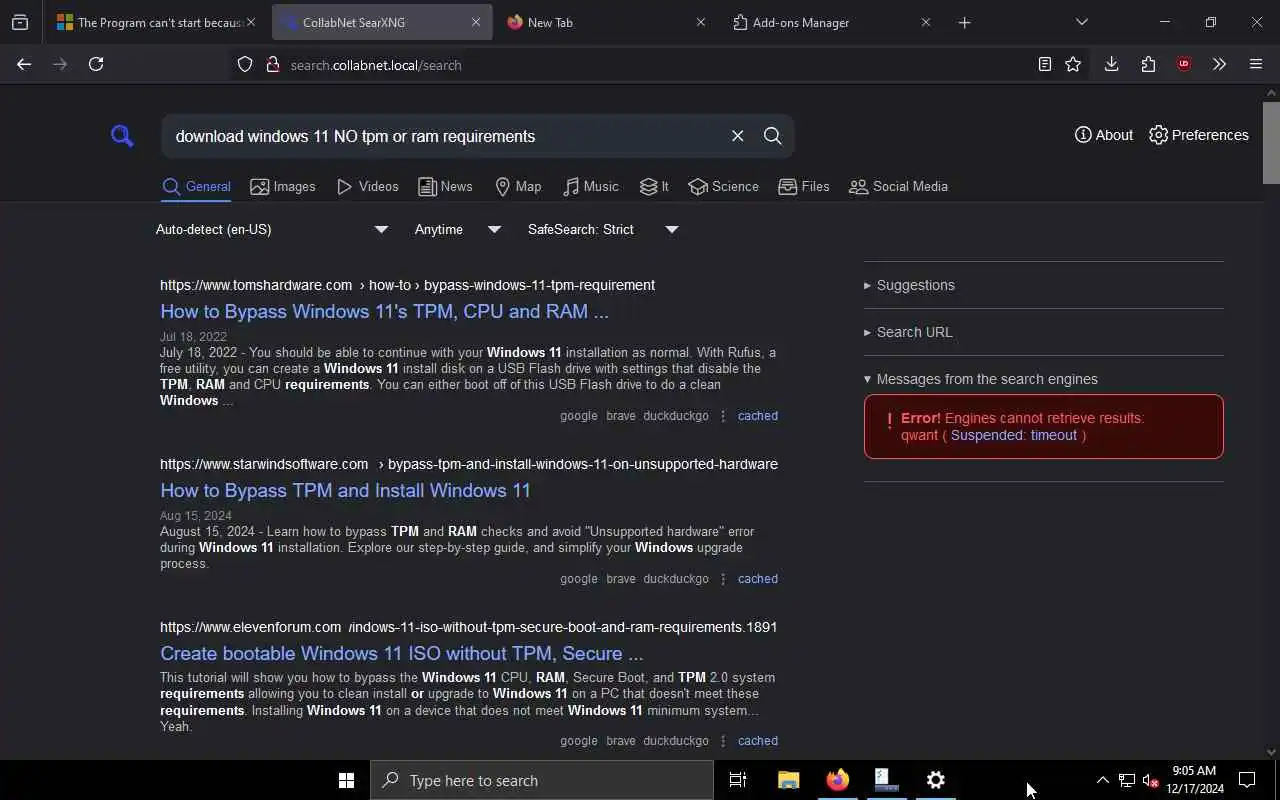Switch to the Videos category
1280x800 pixels.
pos(368,187)
